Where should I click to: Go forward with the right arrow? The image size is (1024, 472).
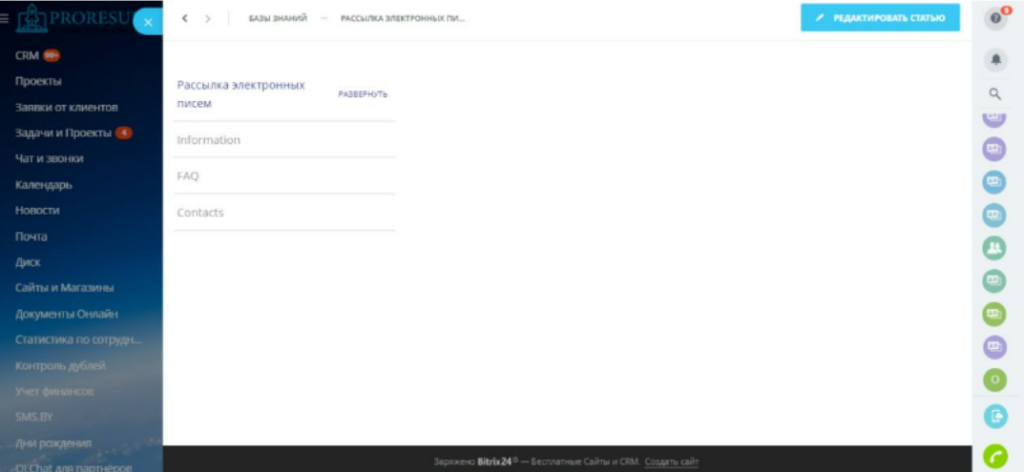tap(208, 18)
